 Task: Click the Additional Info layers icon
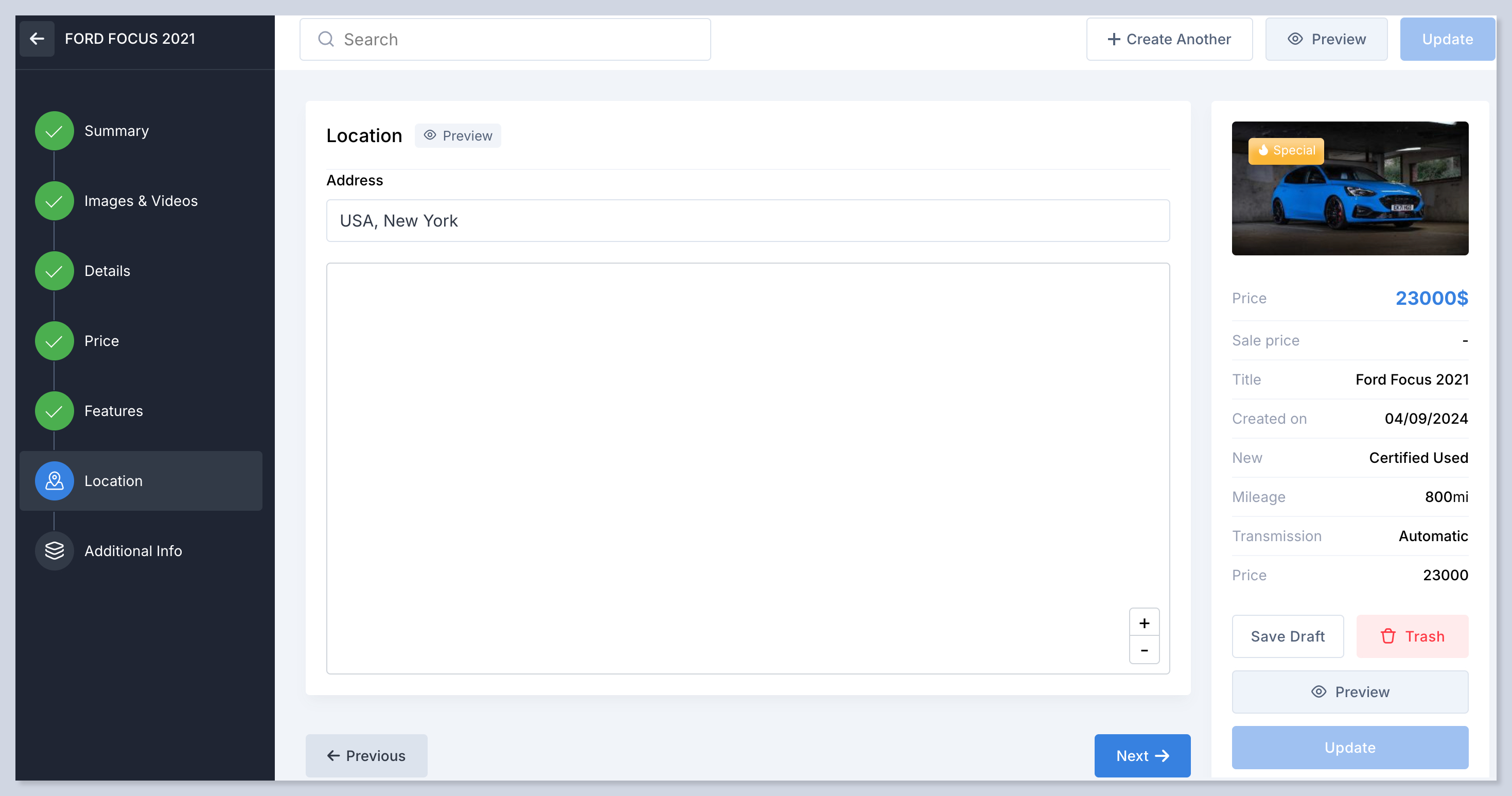click(x=54, y=550)
